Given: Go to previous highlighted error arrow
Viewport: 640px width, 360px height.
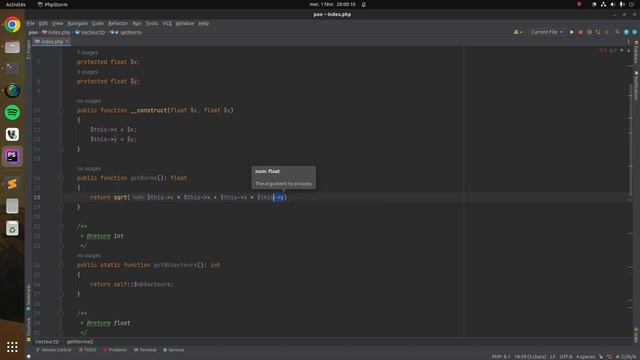Looking at the screenshot, I should click(622, 51).
